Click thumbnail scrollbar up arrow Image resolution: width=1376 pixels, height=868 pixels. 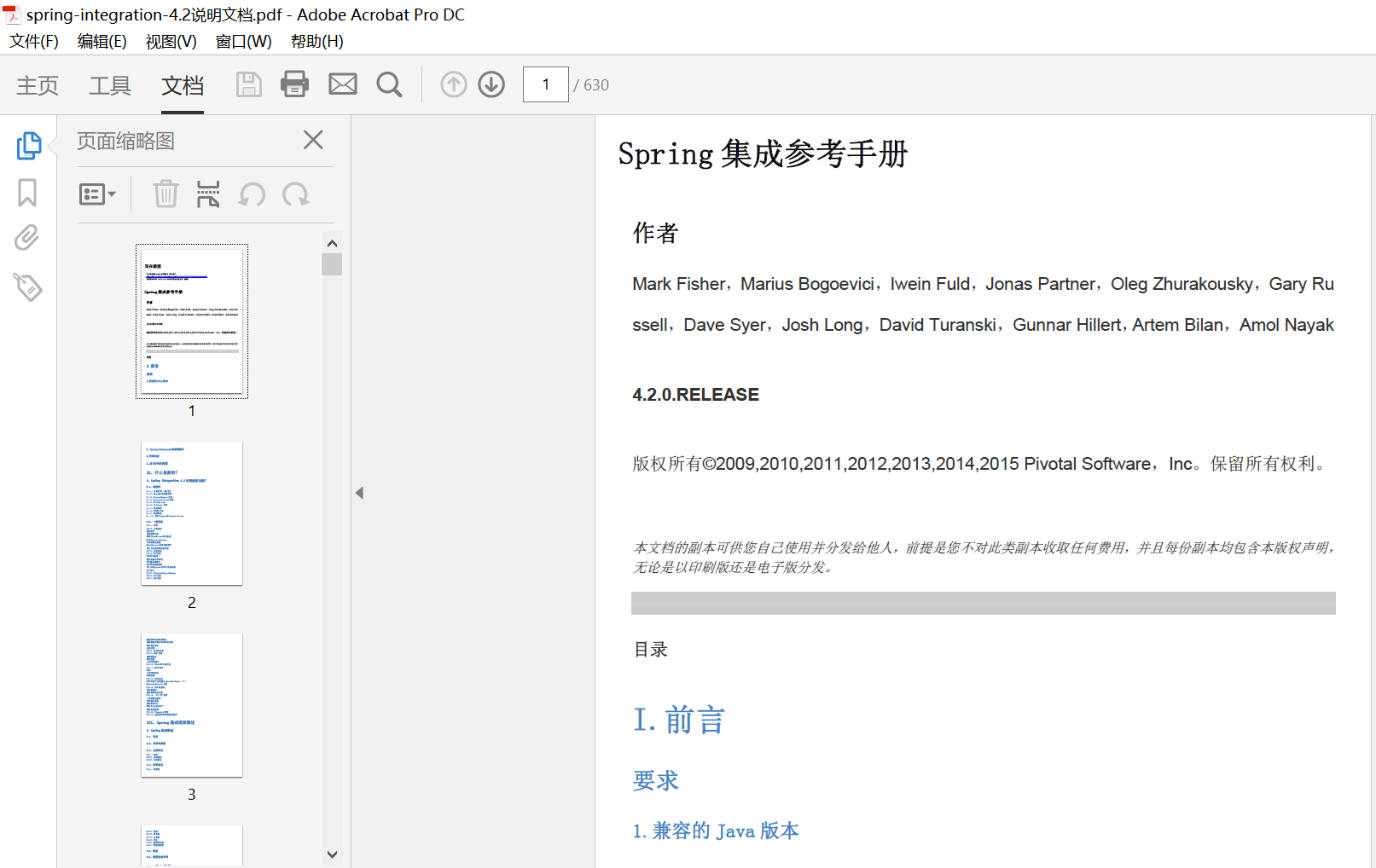[332, 243]
